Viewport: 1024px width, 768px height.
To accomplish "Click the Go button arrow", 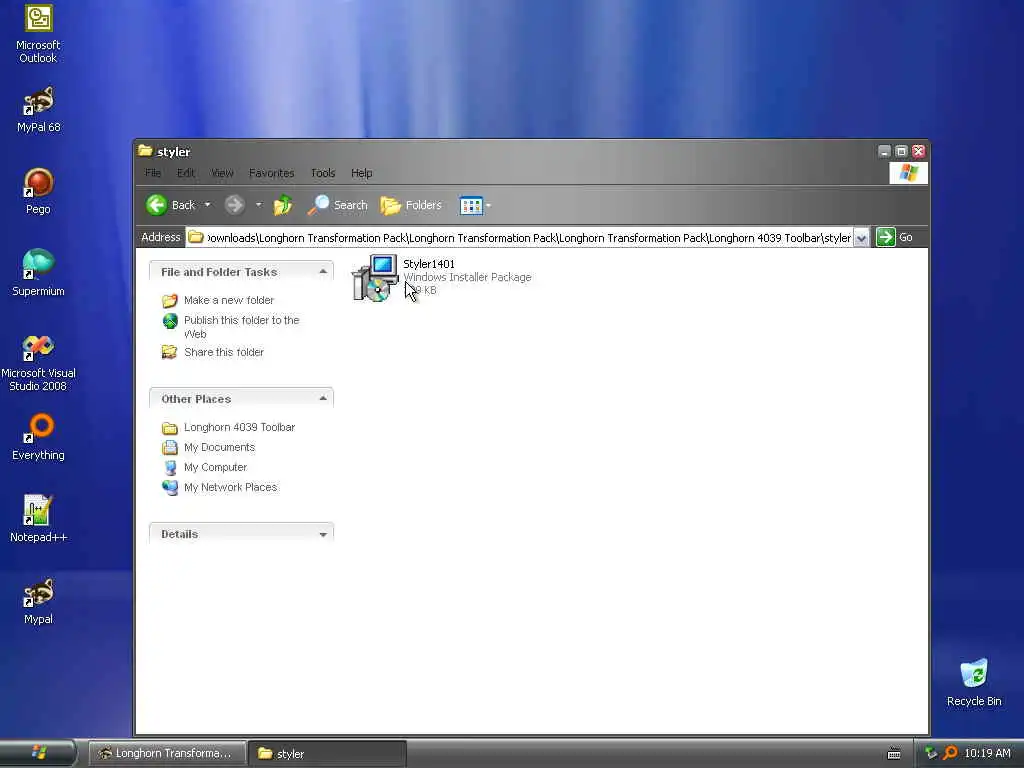I will pos(886,237).
